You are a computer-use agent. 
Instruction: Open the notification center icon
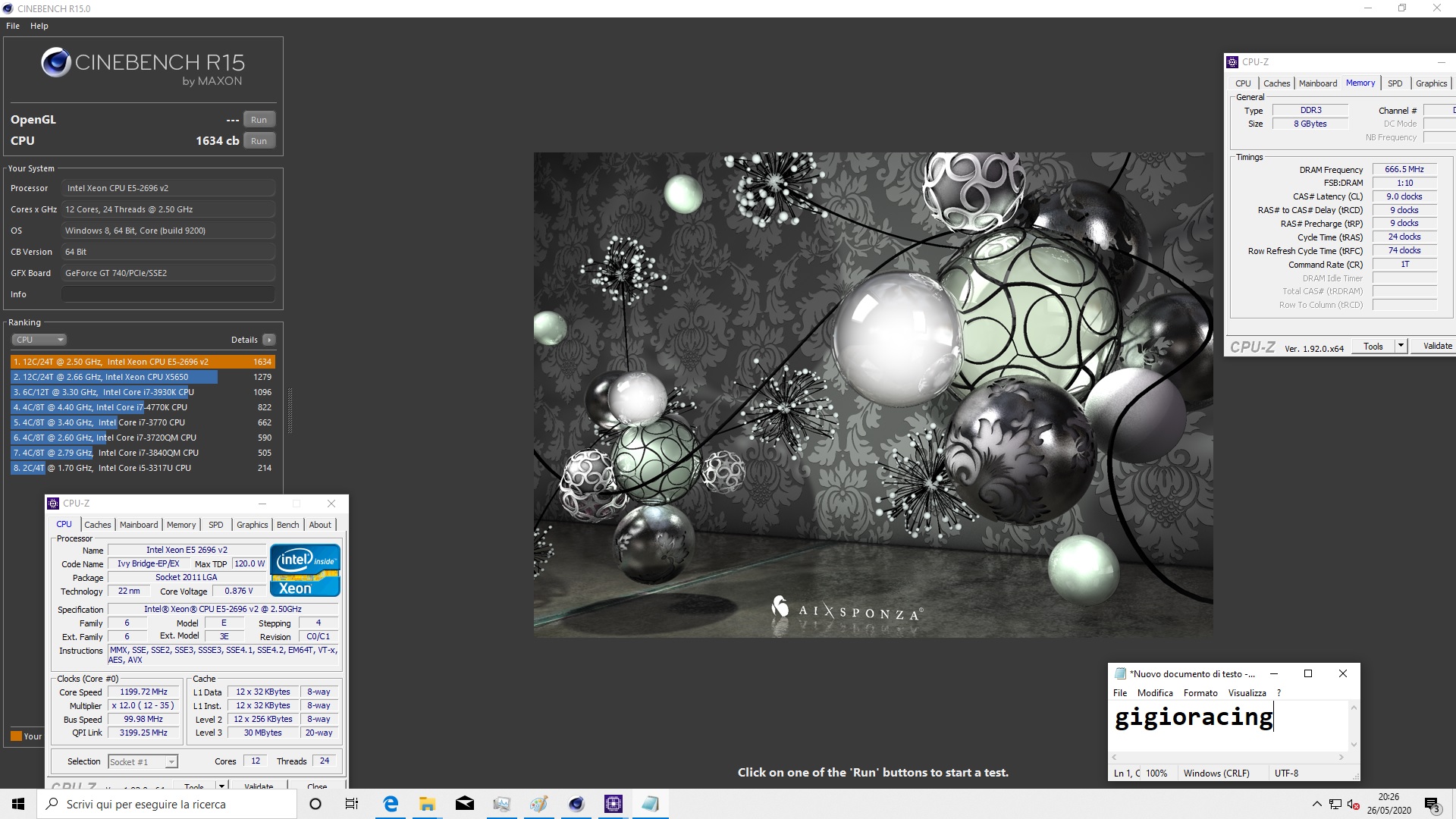coord(1432,805)
